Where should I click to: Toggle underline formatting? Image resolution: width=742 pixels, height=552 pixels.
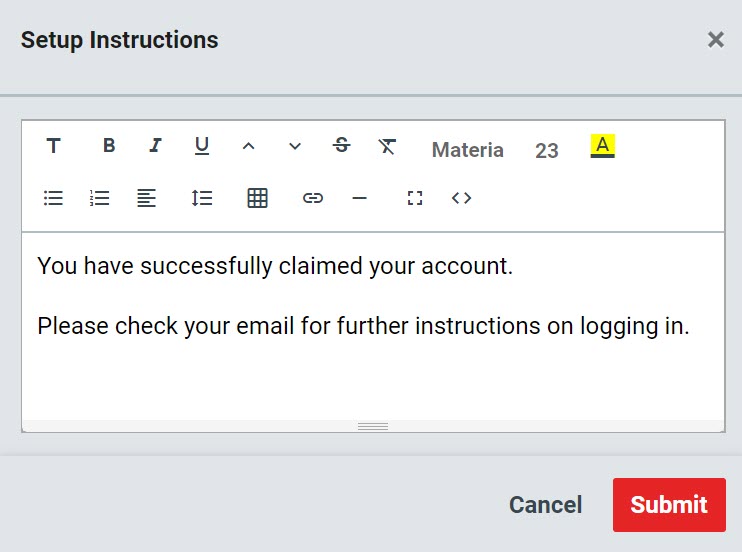[x=202, y=146]
